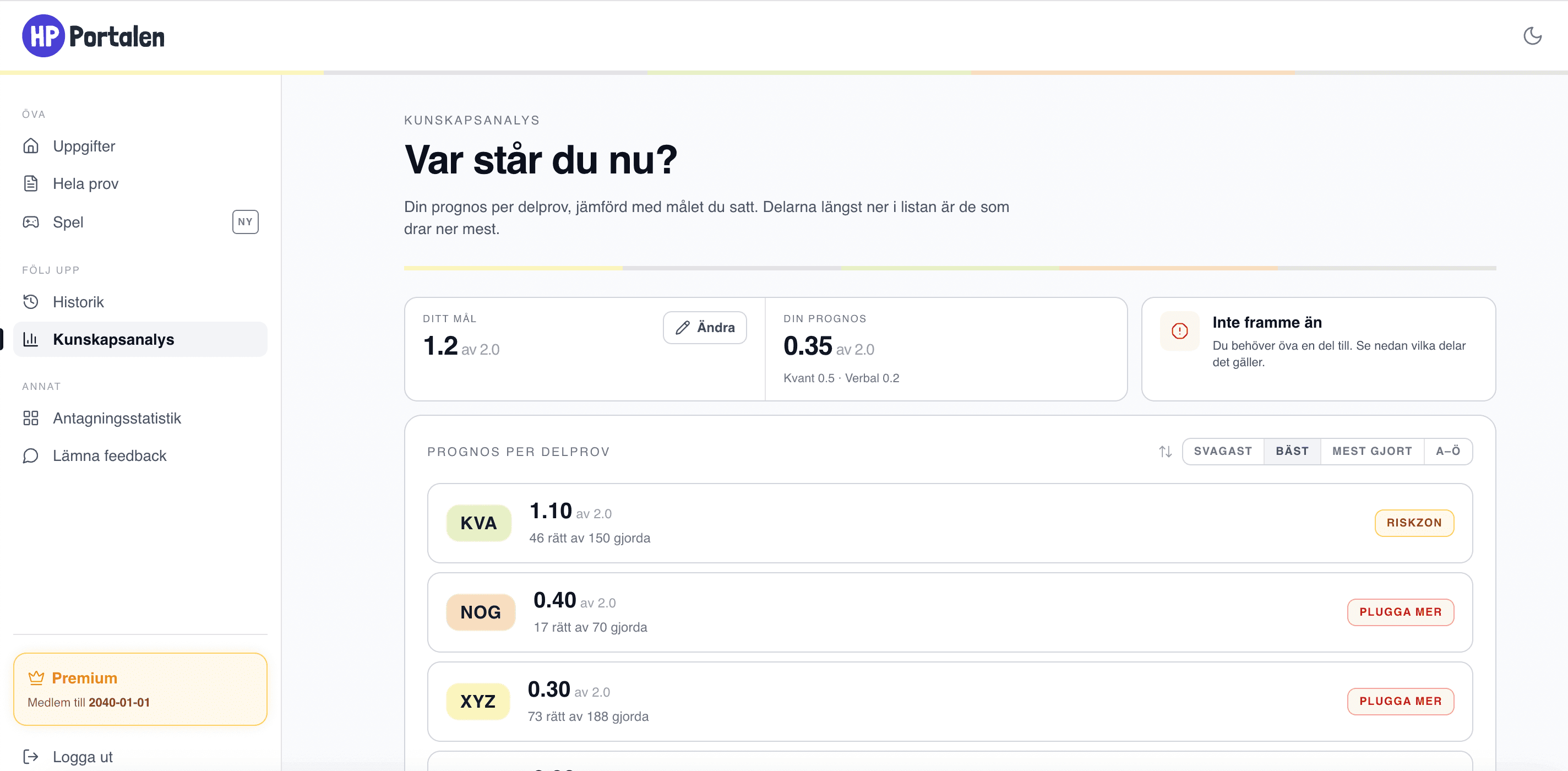Click the 1.10 score on KVA row
This screenshot has width=1568, height=771.
click(x=550, y=511)
